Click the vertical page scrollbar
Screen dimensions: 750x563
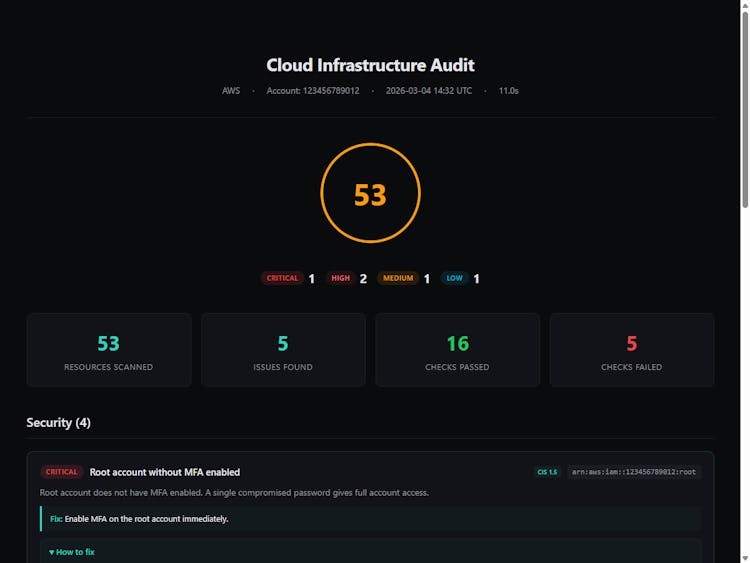click(744, 110)
